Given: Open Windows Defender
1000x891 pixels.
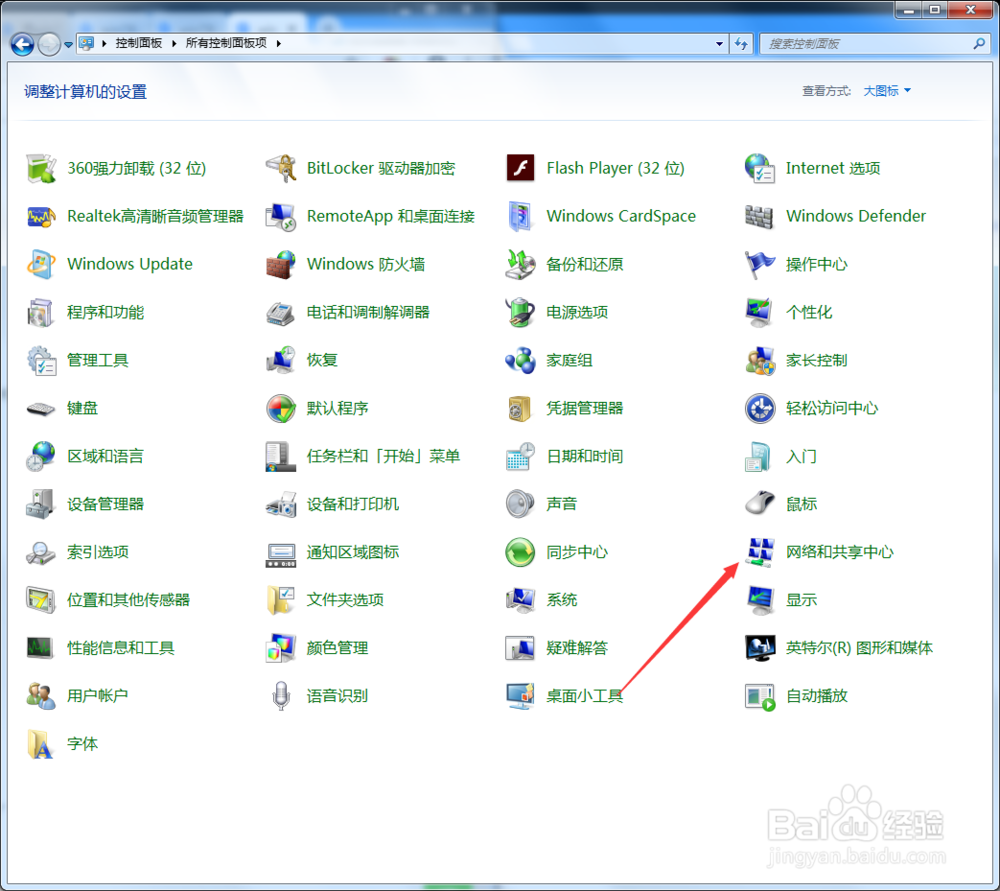Looking at the screenshot, I should (x=856, y=216).
